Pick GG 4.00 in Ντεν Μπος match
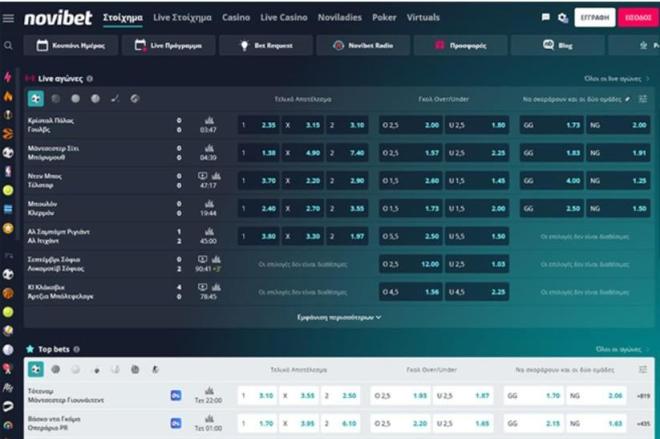This screenshot has width=660, height=439. [552, 181]
